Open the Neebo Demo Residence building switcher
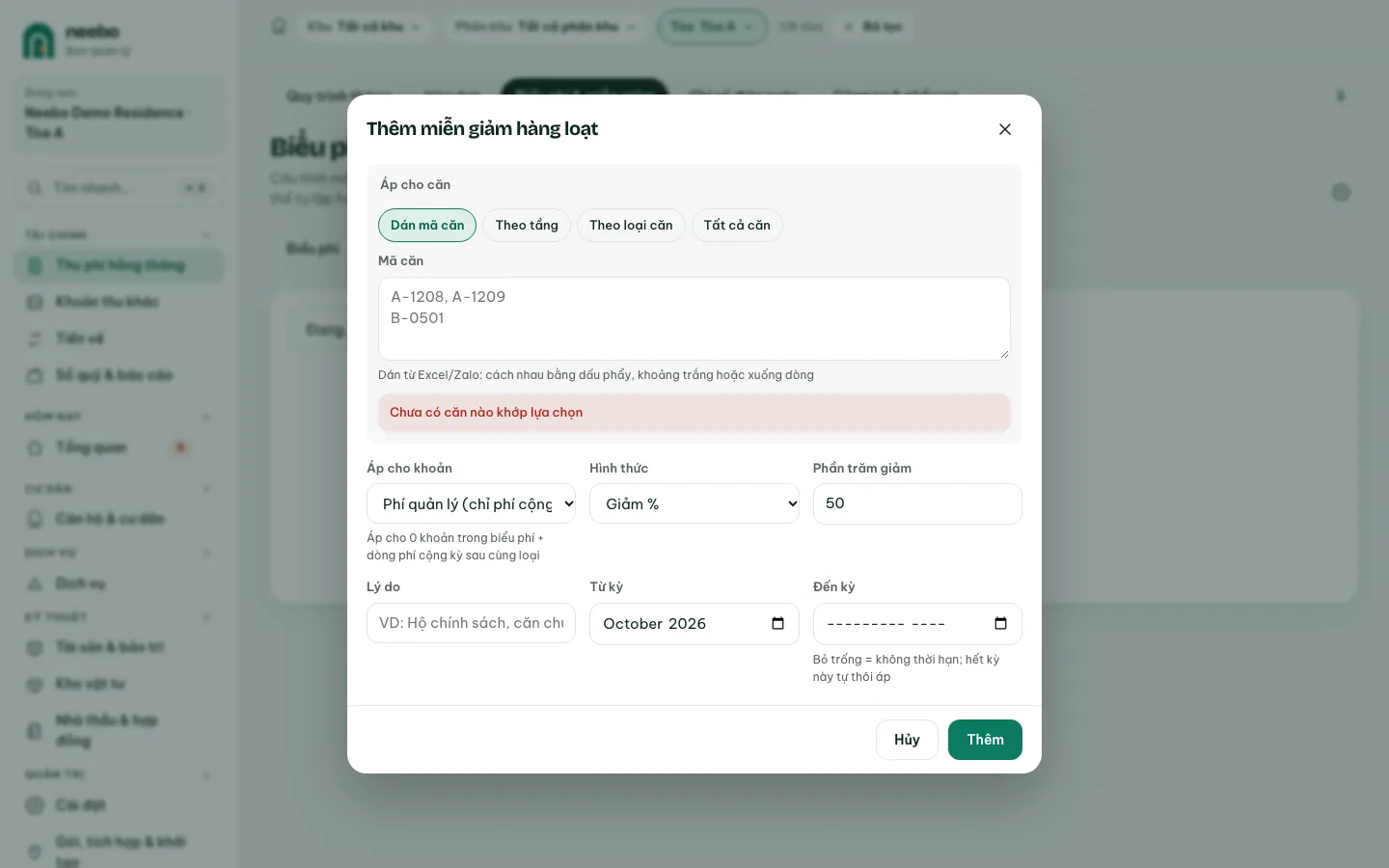Viewport: 1389px width, 868px height. click(x=119, y=114)
